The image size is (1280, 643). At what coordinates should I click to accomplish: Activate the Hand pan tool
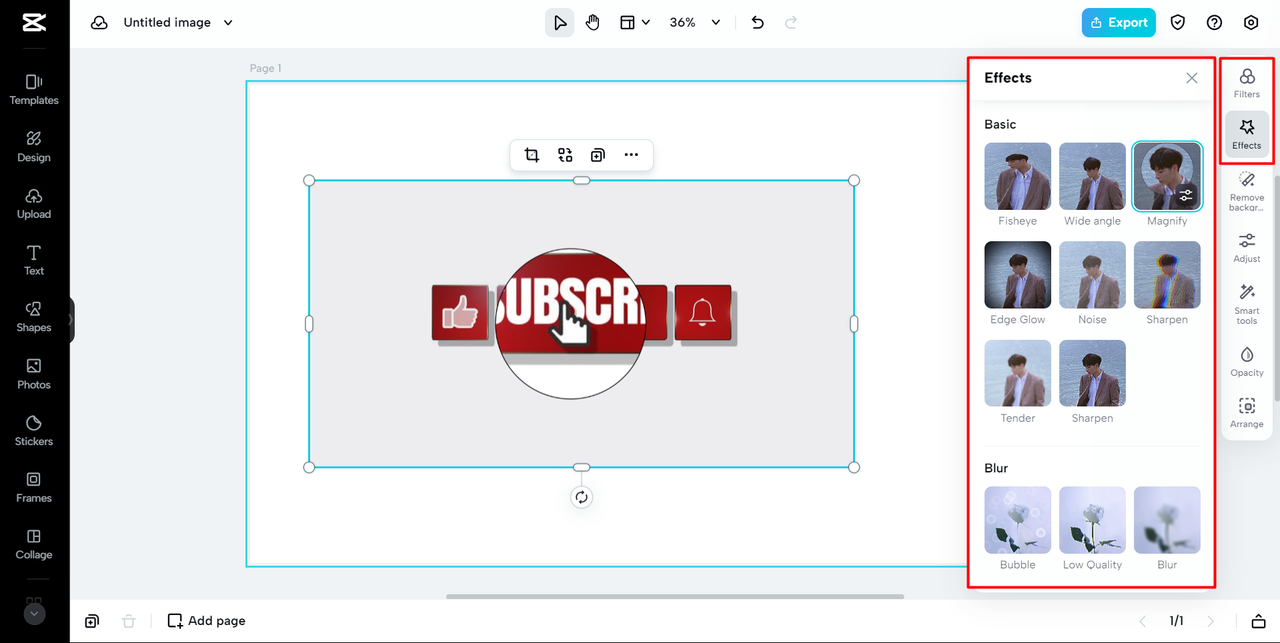(593, 22)
